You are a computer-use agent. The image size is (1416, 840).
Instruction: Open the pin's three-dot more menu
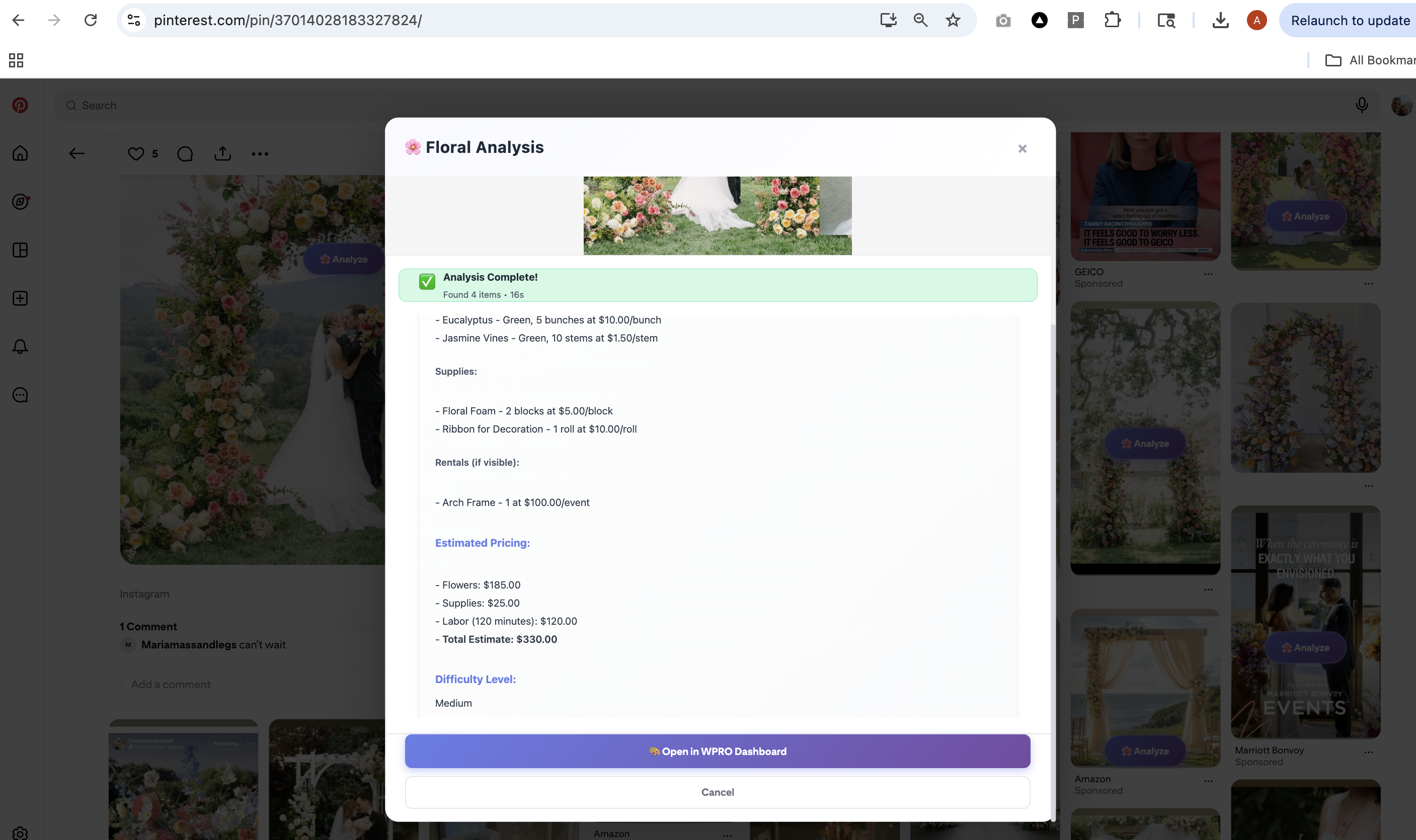click(x=260, y=154)
